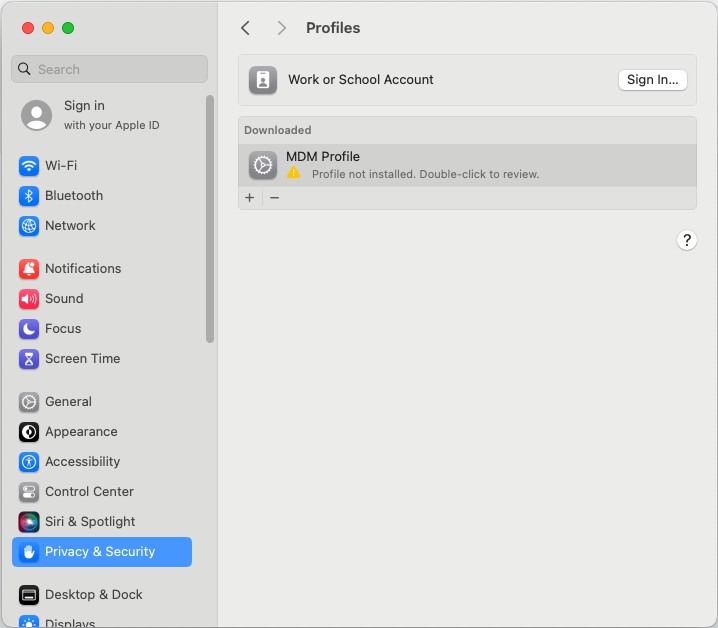This screenshot has width=718, height=628.
Task: Select the Network globe icon
Action: (29, 226)
